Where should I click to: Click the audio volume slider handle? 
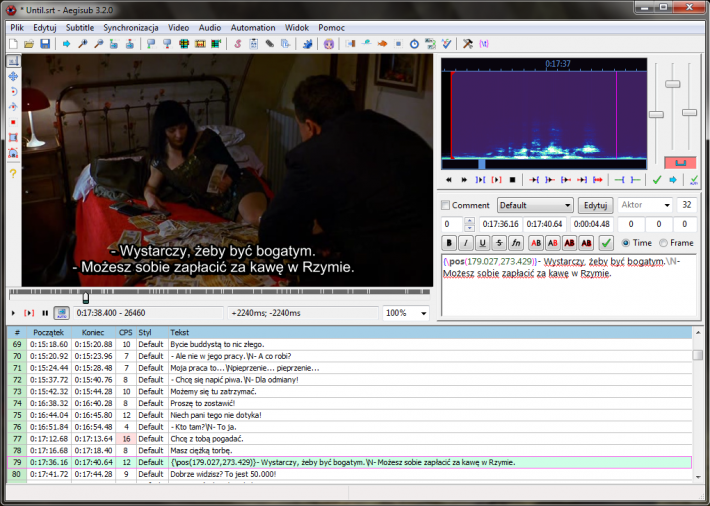[x=689, y=112]
